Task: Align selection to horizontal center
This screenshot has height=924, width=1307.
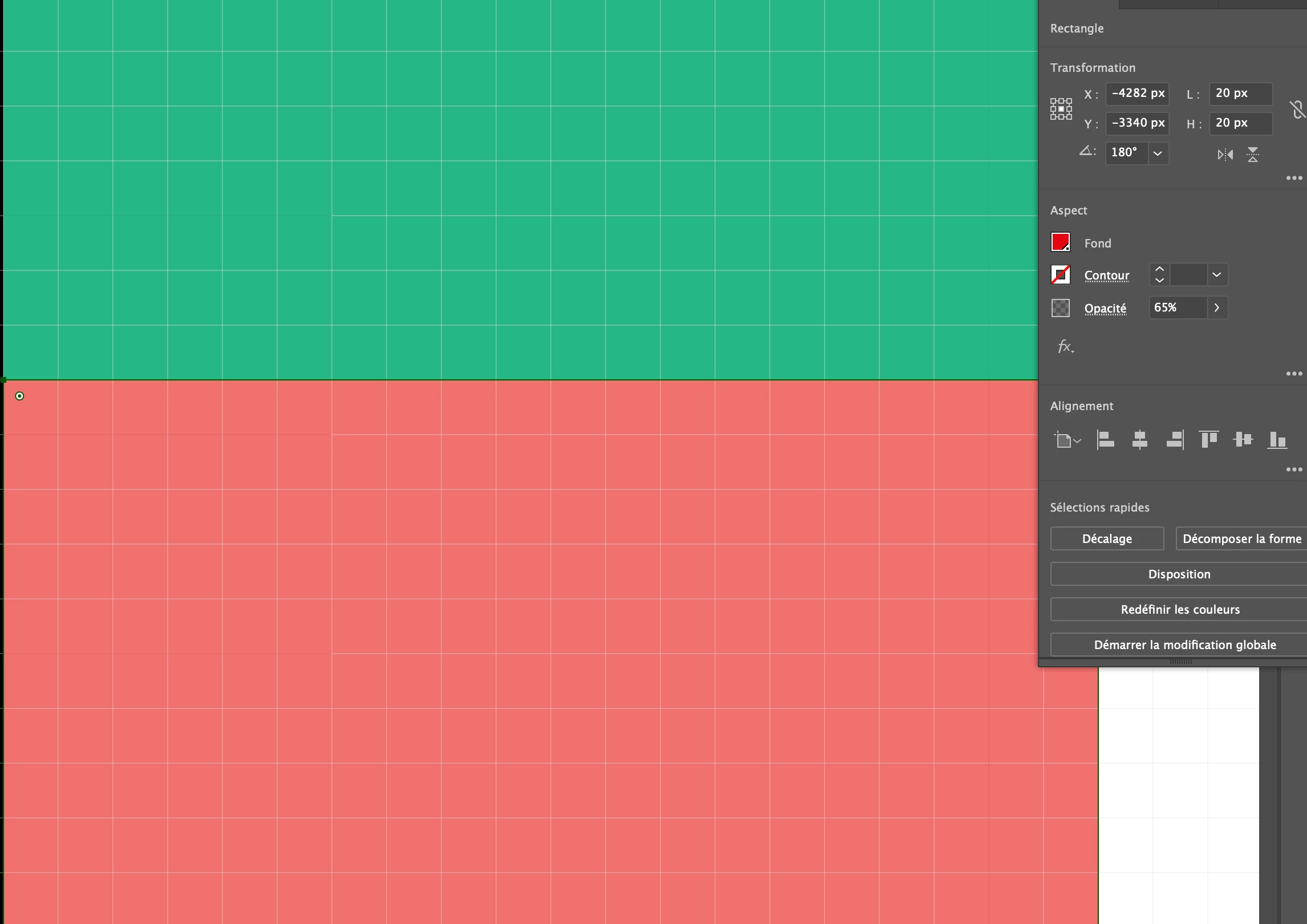Action: tap(1139, 440)
